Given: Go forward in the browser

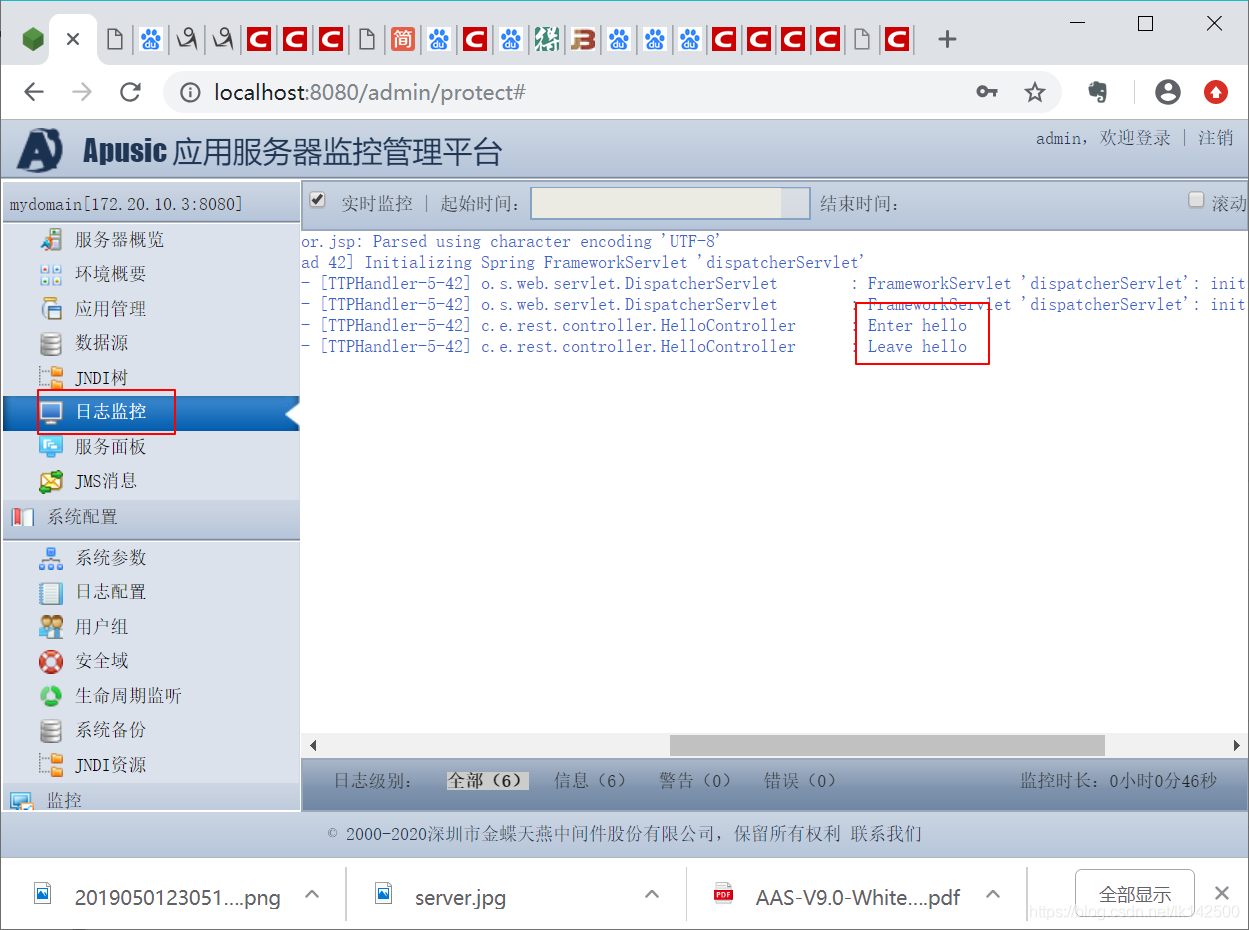Looking at the screenshot, I should (x=82, y=92).
